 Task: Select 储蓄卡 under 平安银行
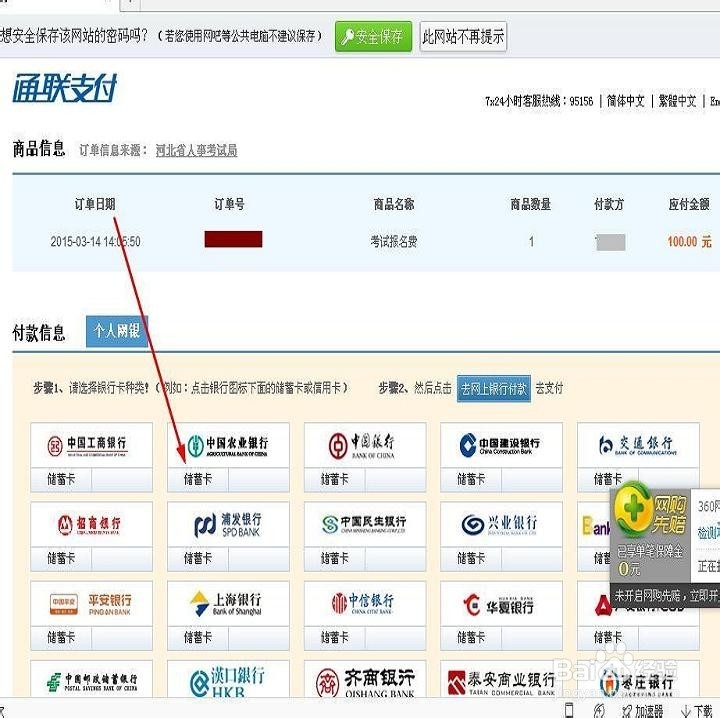(61, 638)
